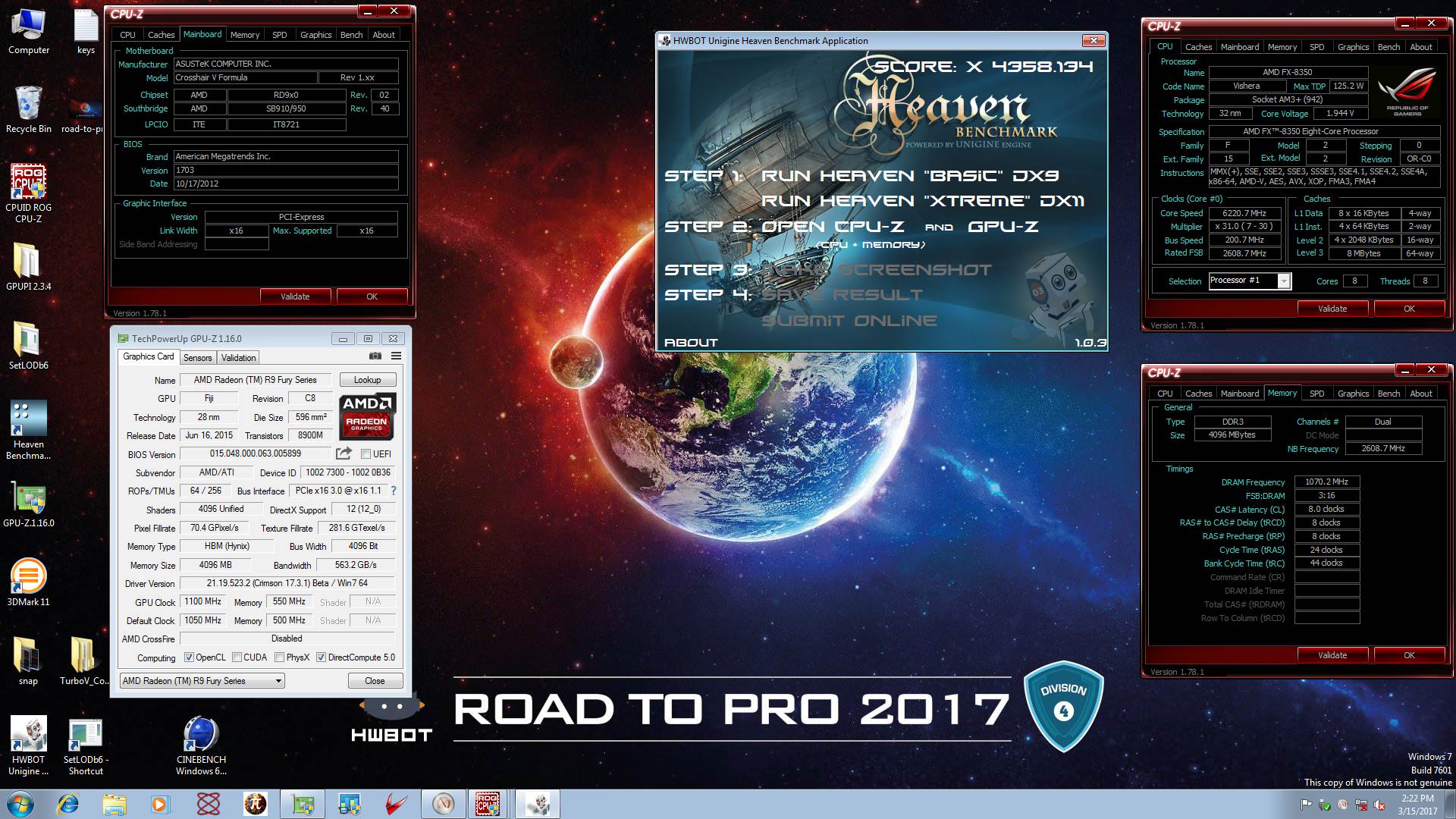Open the Action Center flag tray icon
This screenshot has width=1456, height=819.
[1307, 805]
